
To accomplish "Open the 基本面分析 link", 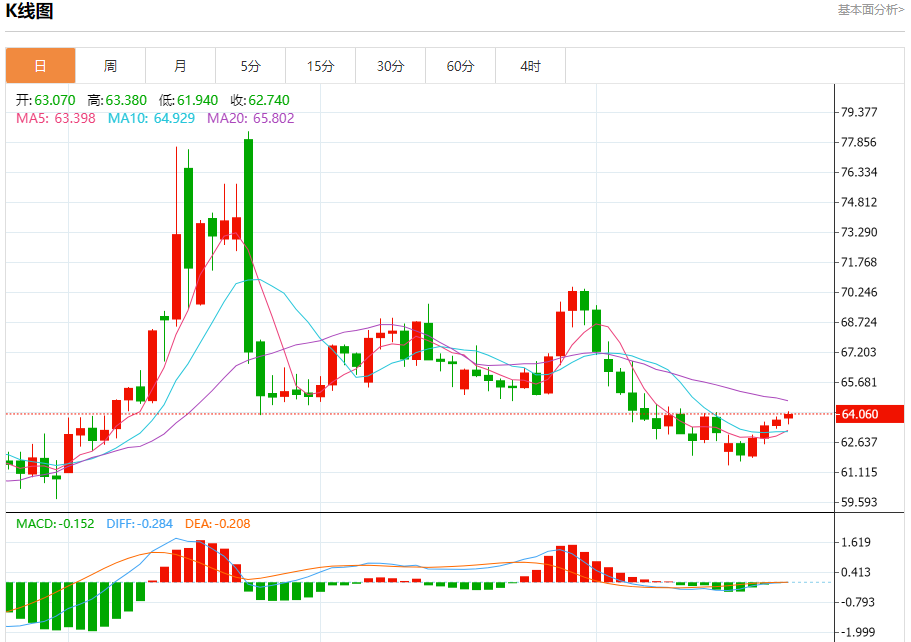I will point(869,10).
